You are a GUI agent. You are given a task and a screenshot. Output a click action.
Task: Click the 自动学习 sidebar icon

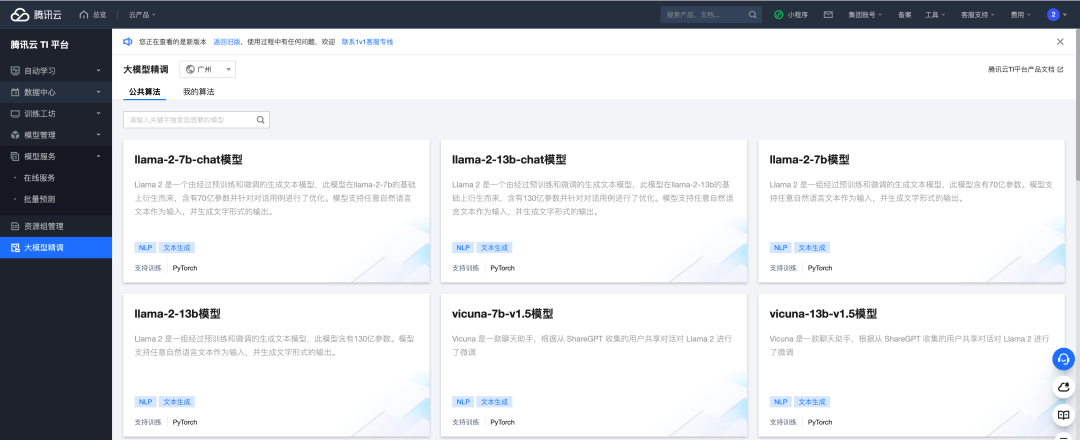(x=15, y=71)
